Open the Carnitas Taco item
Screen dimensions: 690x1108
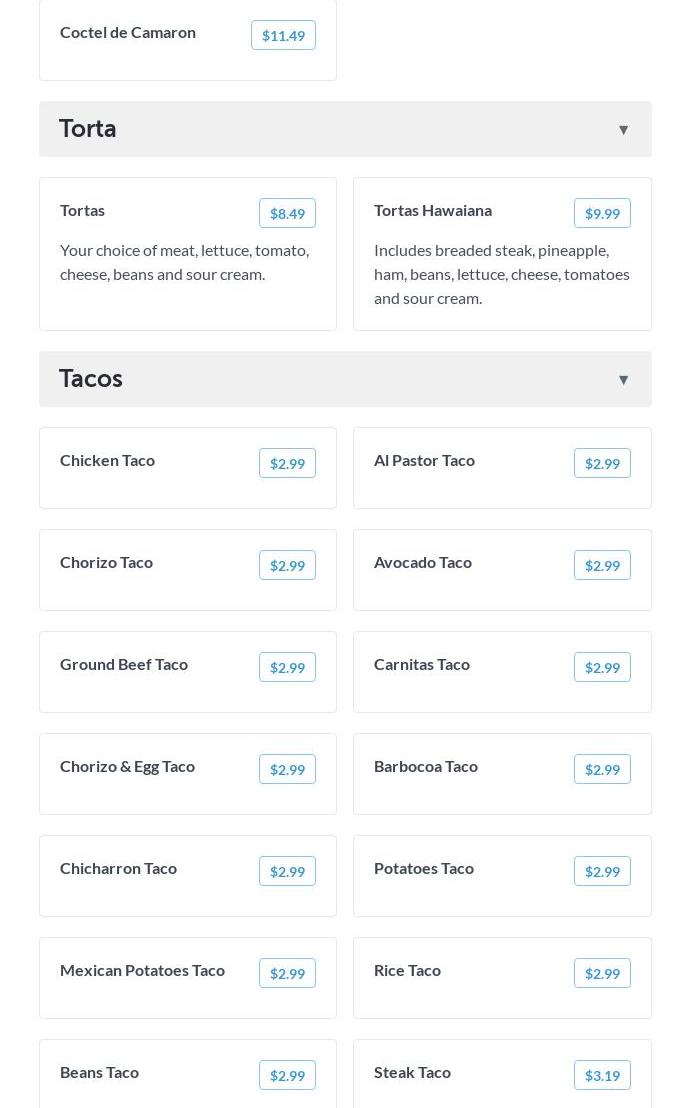[422, 665]
